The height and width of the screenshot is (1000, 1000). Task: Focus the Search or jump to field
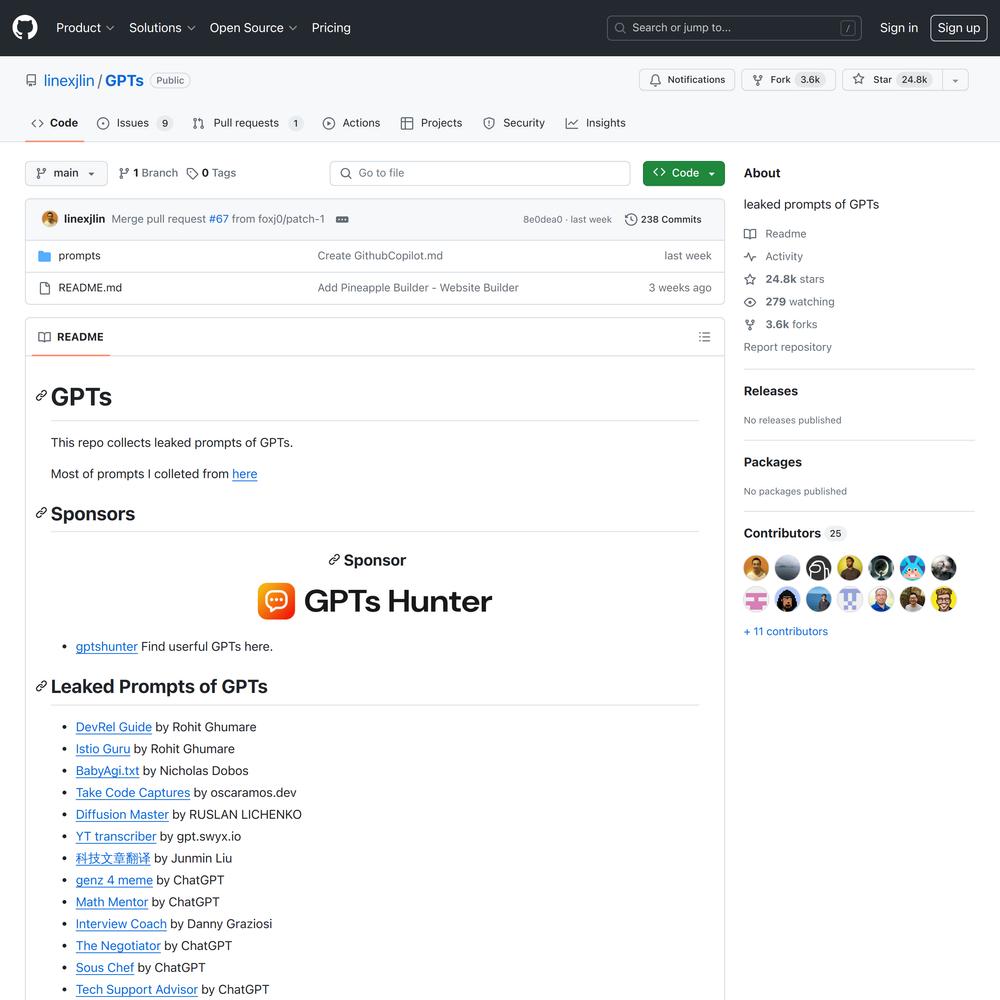coord(734,27)
